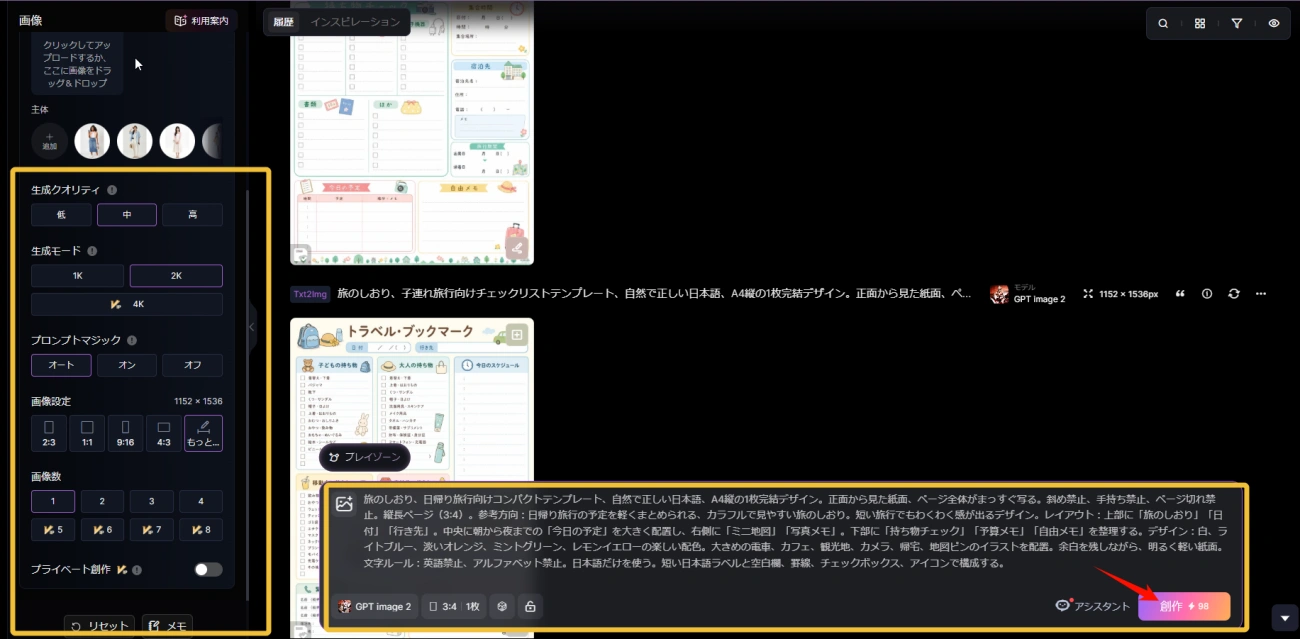Select the 1:1 aspect ratio
1300x639 pixels.
coord(87,433)
